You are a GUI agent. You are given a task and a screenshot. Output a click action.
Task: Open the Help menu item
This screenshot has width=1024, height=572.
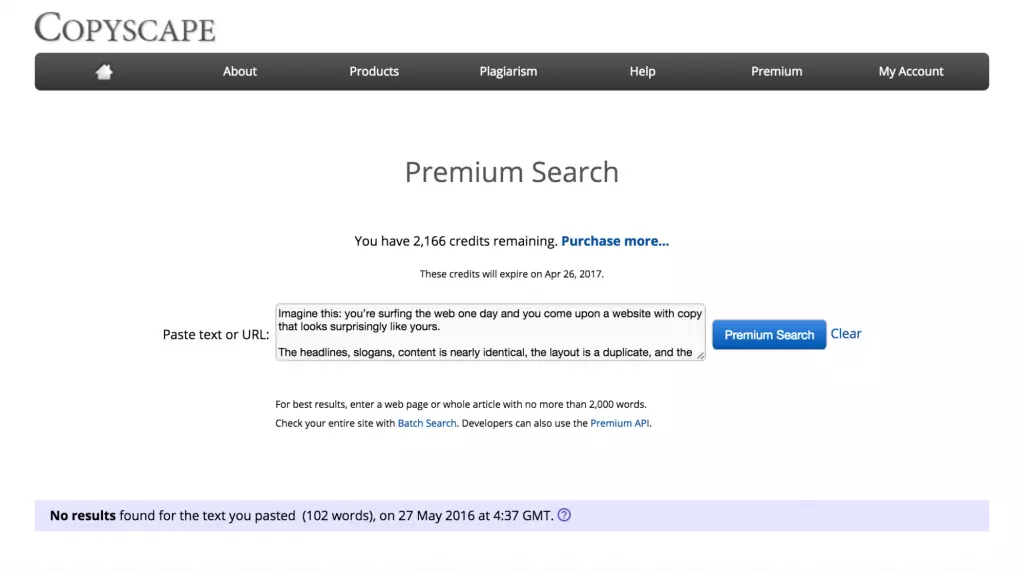[x=642, y=71]
